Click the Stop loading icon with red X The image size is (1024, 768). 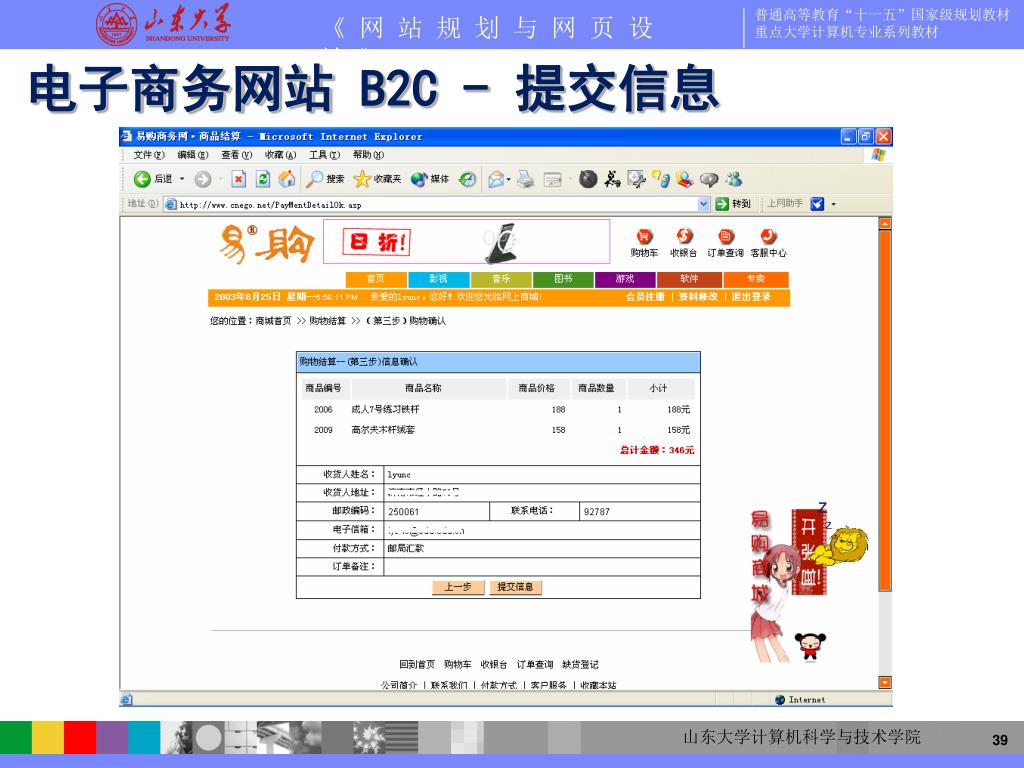tap(239, 179)
